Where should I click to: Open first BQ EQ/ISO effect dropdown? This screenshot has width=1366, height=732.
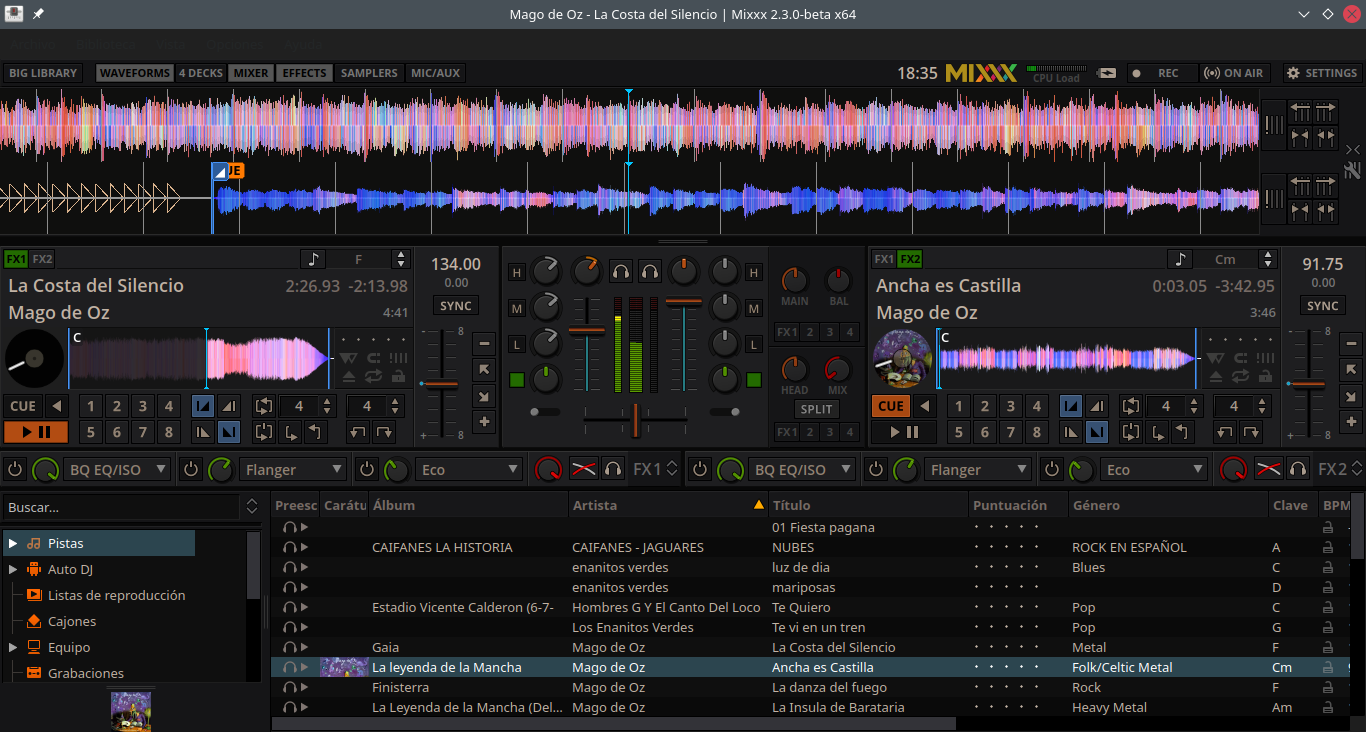(118, 469)
